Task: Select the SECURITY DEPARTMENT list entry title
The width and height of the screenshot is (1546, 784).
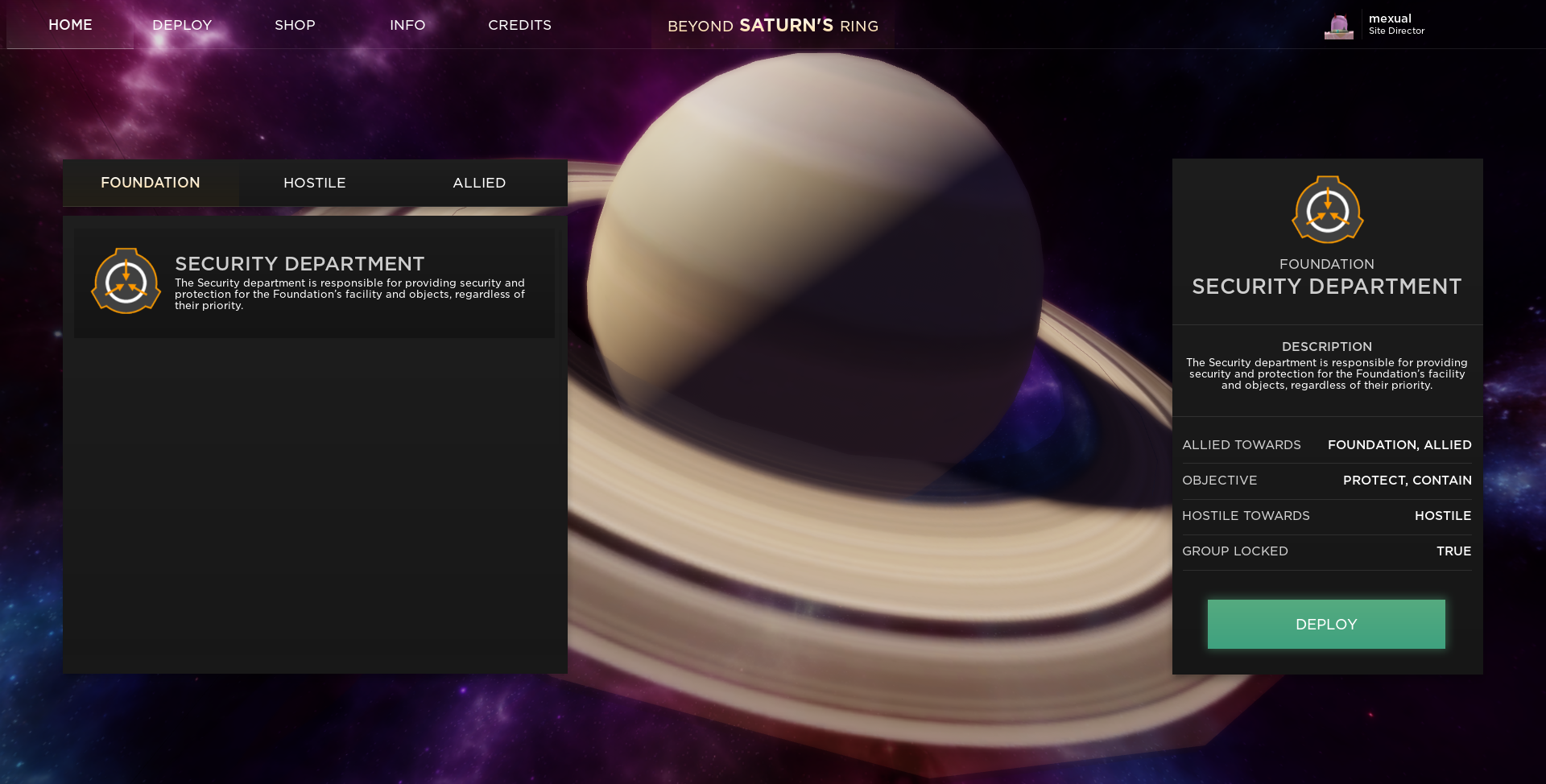Action: [x=300, y=264]
